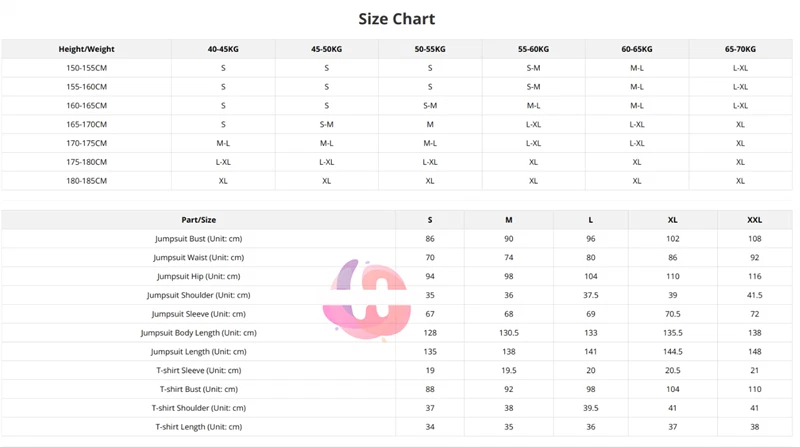Click the 55-60KG column header
The height and width of the screenshot is (447, 800).
click(533, 49)
